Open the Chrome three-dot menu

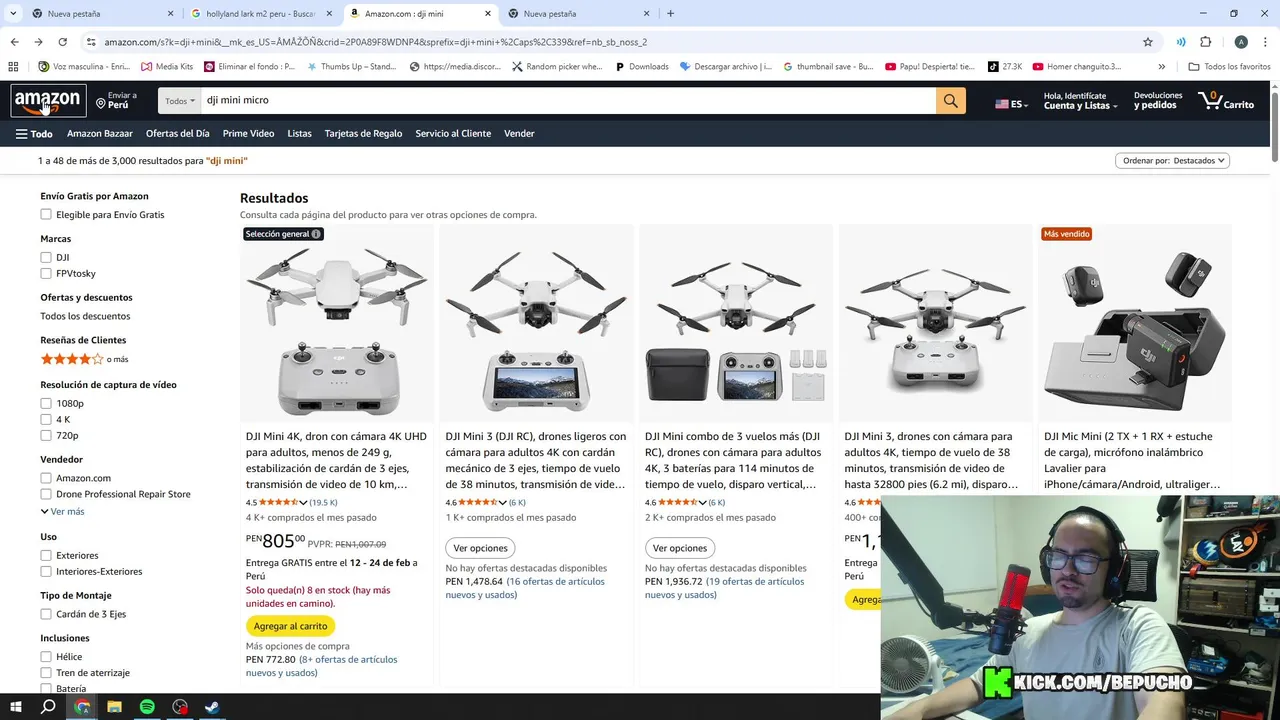click(x=1265, y=42)
